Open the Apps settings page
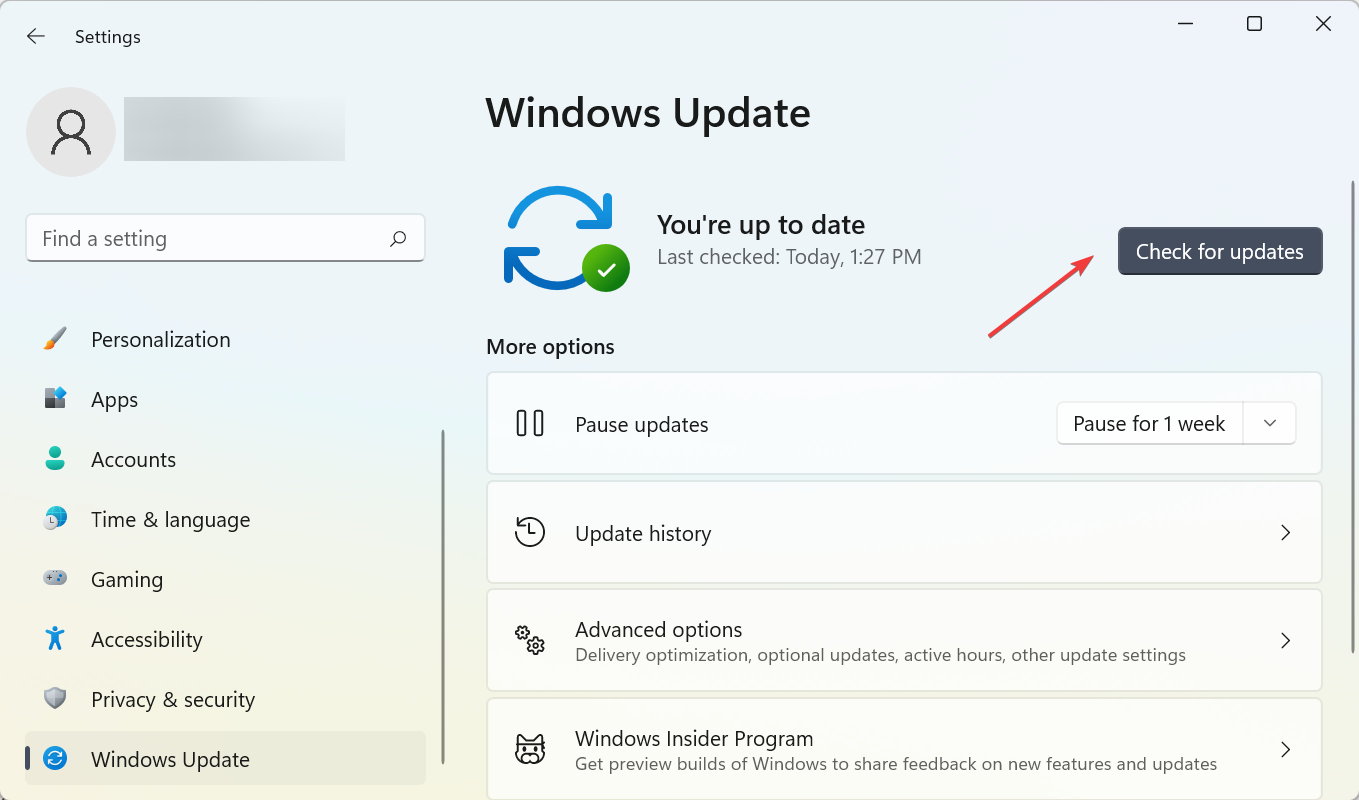1359x800 pixels. [226, 399]
